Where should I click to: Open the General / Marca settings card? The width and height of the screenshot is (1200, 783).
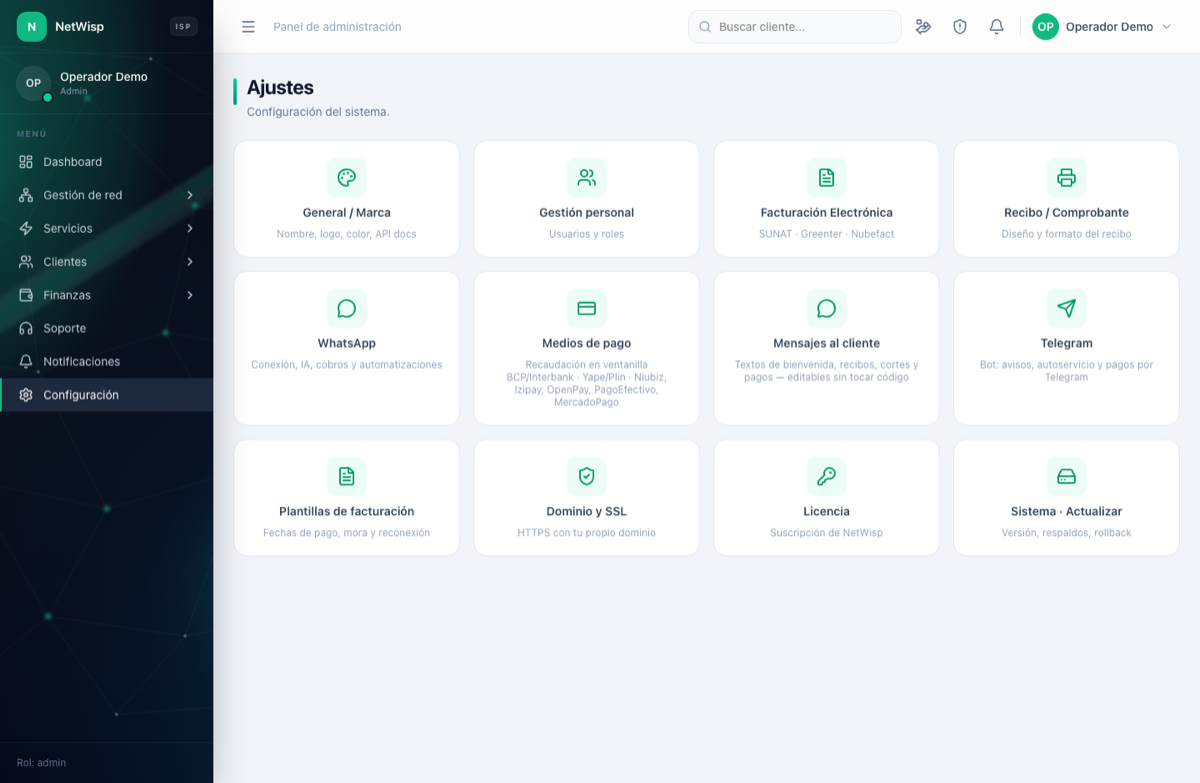(347, 198)
